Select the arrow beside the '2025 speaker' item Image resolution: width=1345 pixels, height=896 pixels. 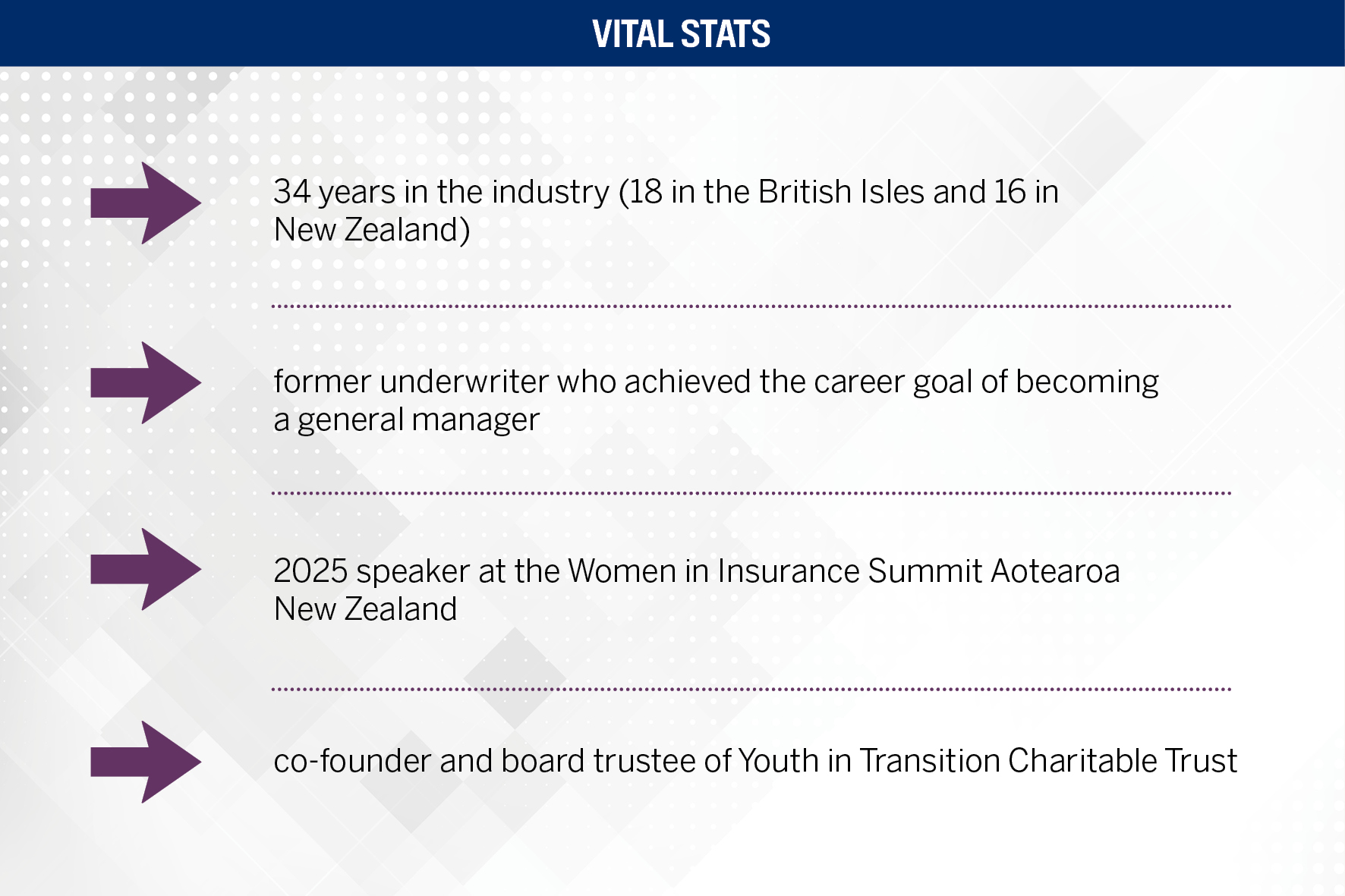(x=145, y=570)
